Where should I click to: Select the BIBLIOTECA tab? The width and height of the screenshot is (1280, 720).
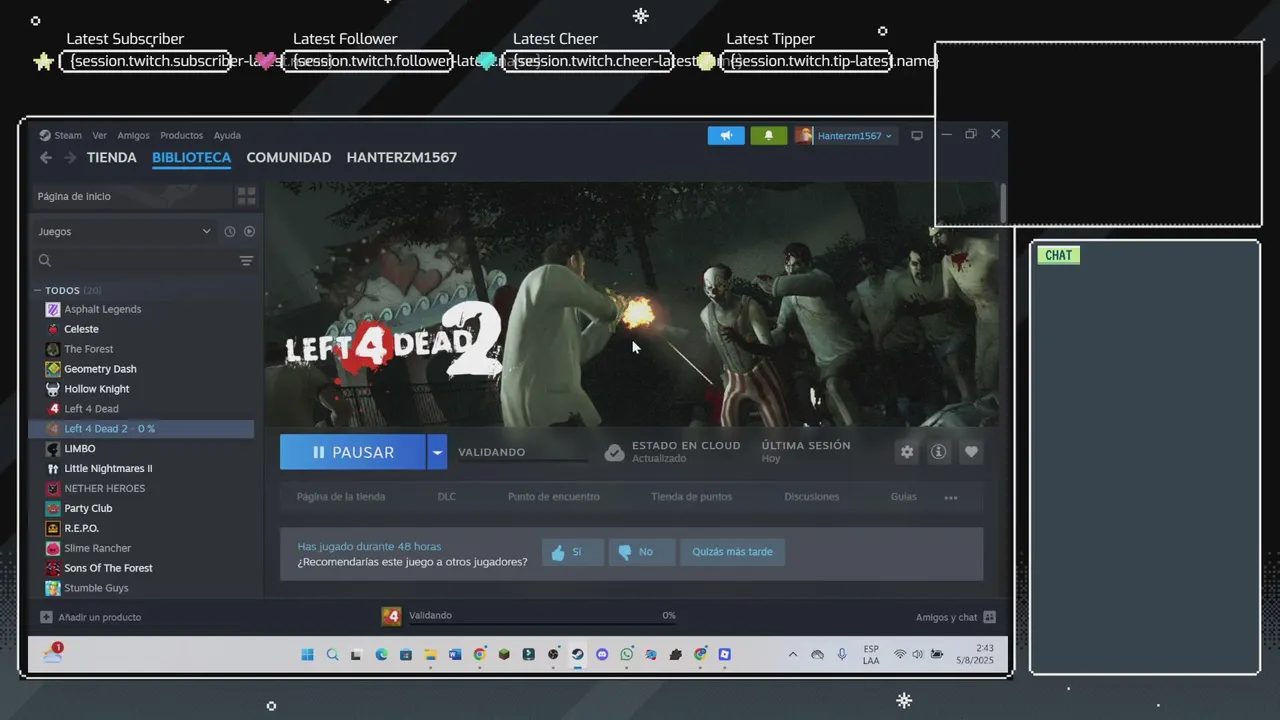tap(191, 158)
